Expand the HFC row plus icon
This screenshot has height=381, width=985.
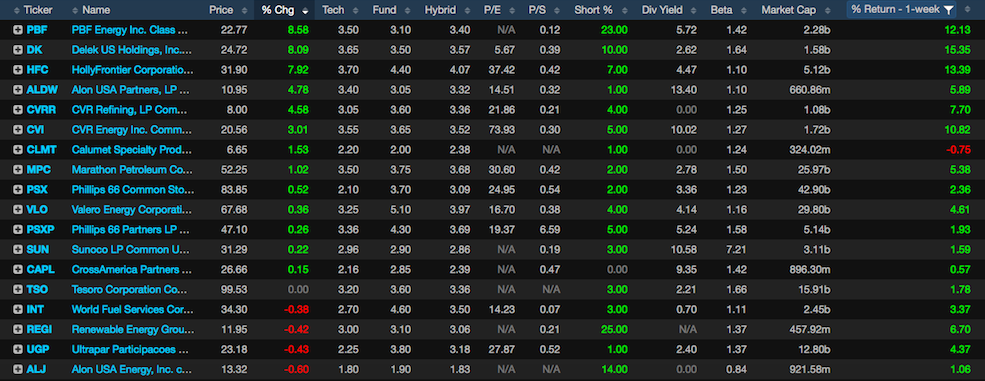(x=18, y=70)
